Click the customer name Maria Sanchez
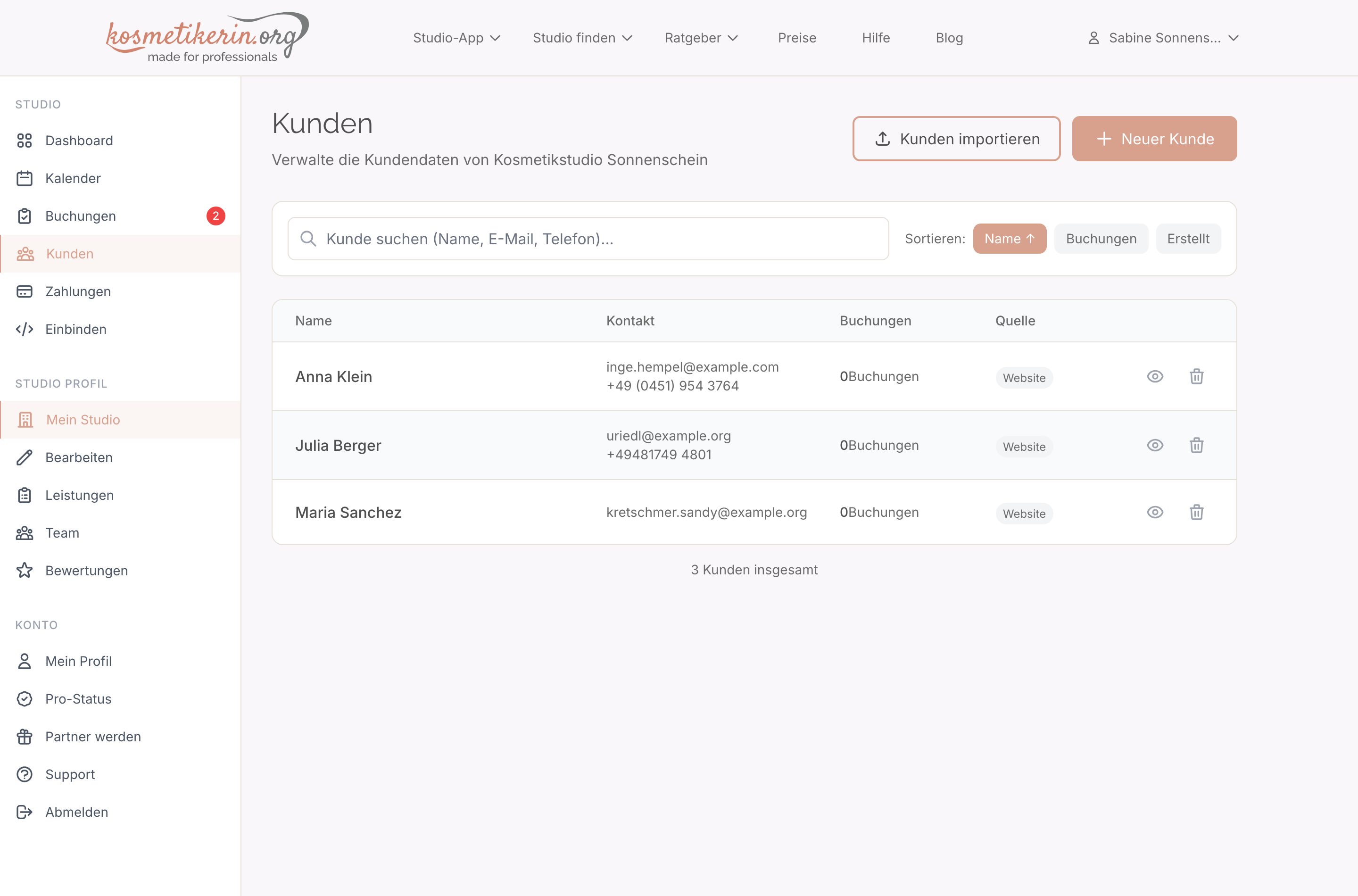The height and width of the screenshot is (896, 1358). (348, 512)
